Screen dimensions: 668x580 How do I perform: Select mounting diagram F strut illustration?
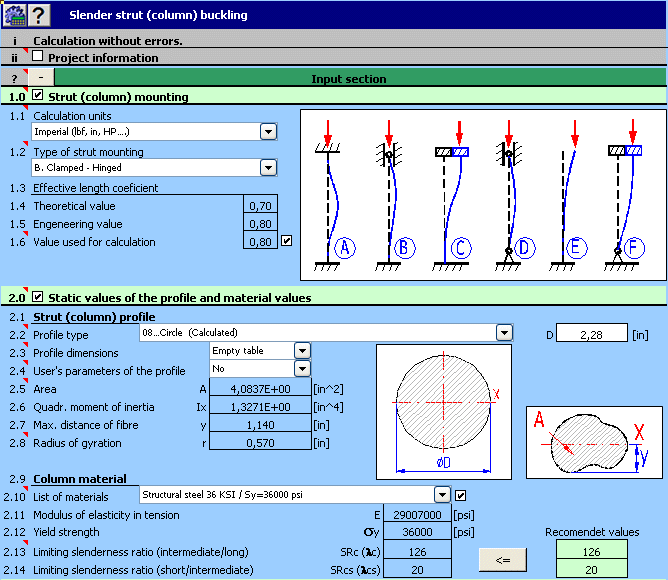coord(625,195)
